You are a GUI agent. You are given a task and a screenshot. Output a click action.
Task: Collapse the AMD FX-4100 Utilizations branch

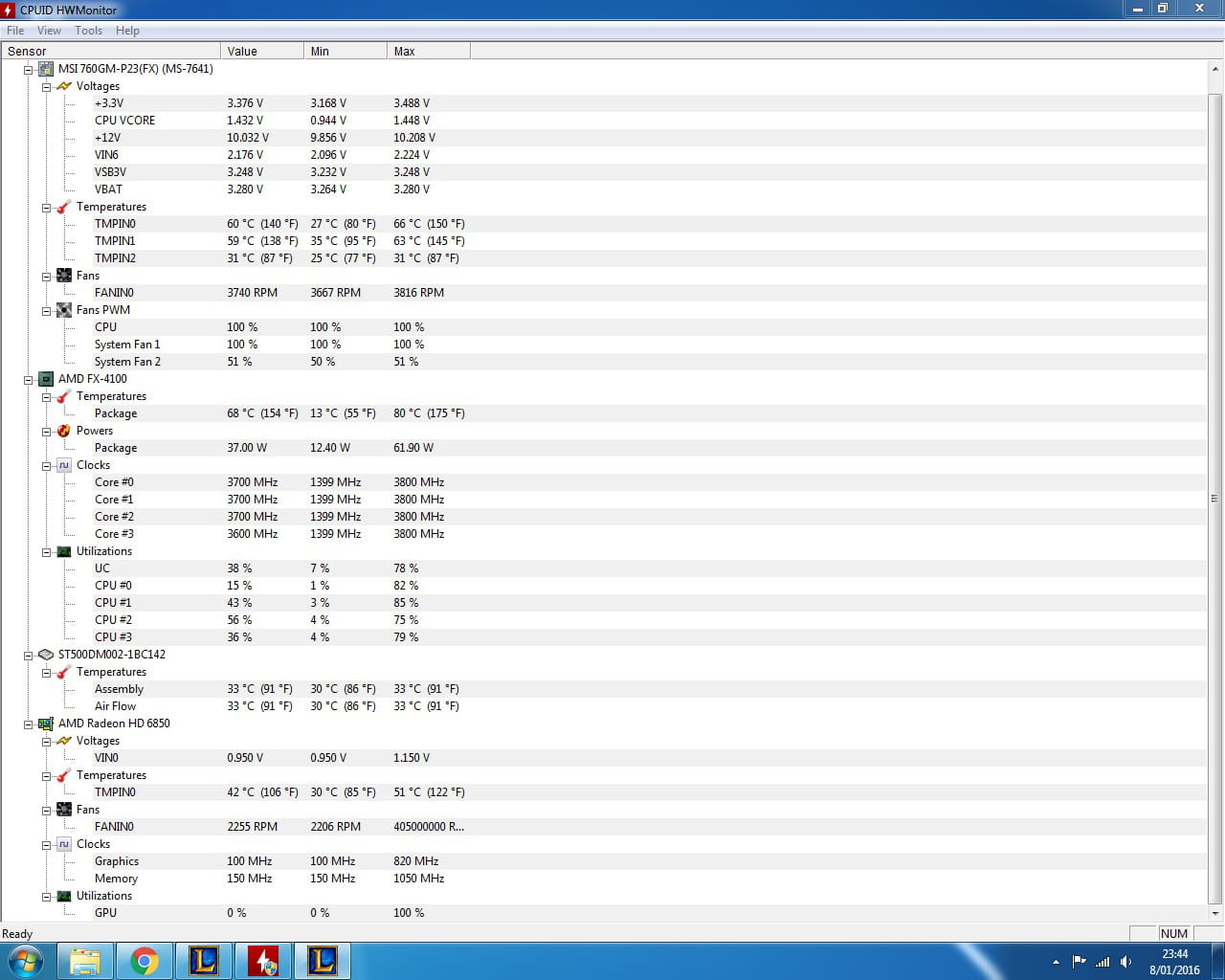pyautogui.click(x=46, y=551)
